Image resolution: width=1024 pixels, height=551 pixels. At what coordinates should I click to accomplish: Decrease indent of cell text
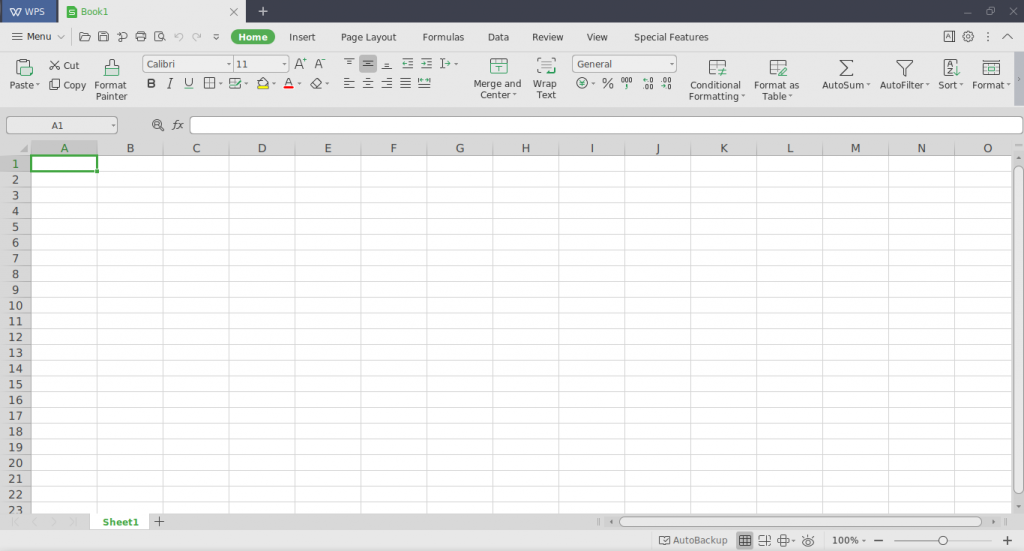pos(408,63)
